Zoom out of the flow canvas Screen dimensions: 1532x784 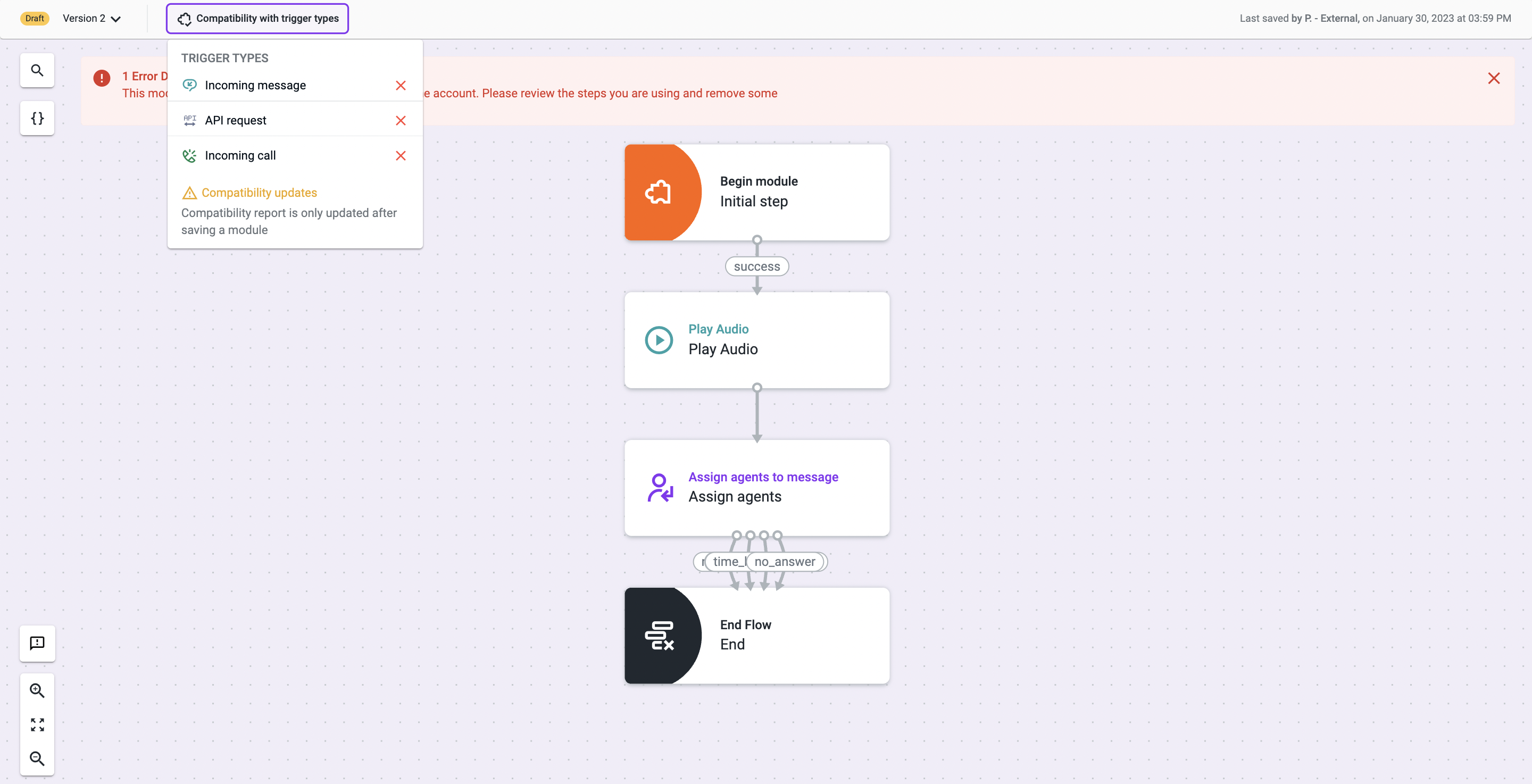click(x=37, y=758)
